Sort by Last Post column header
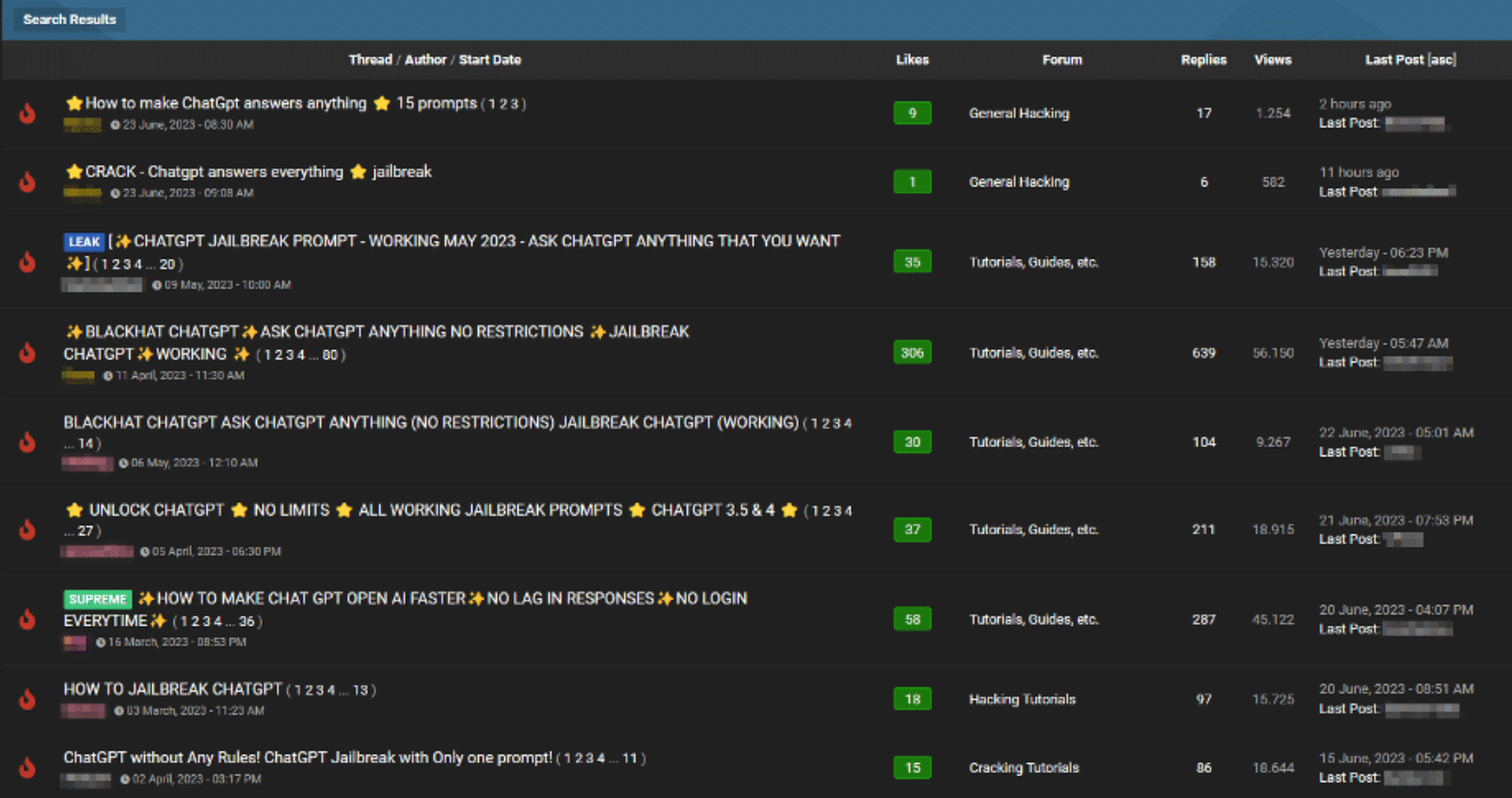The height and width of the screenshot is (798, 1512). 1394,59
